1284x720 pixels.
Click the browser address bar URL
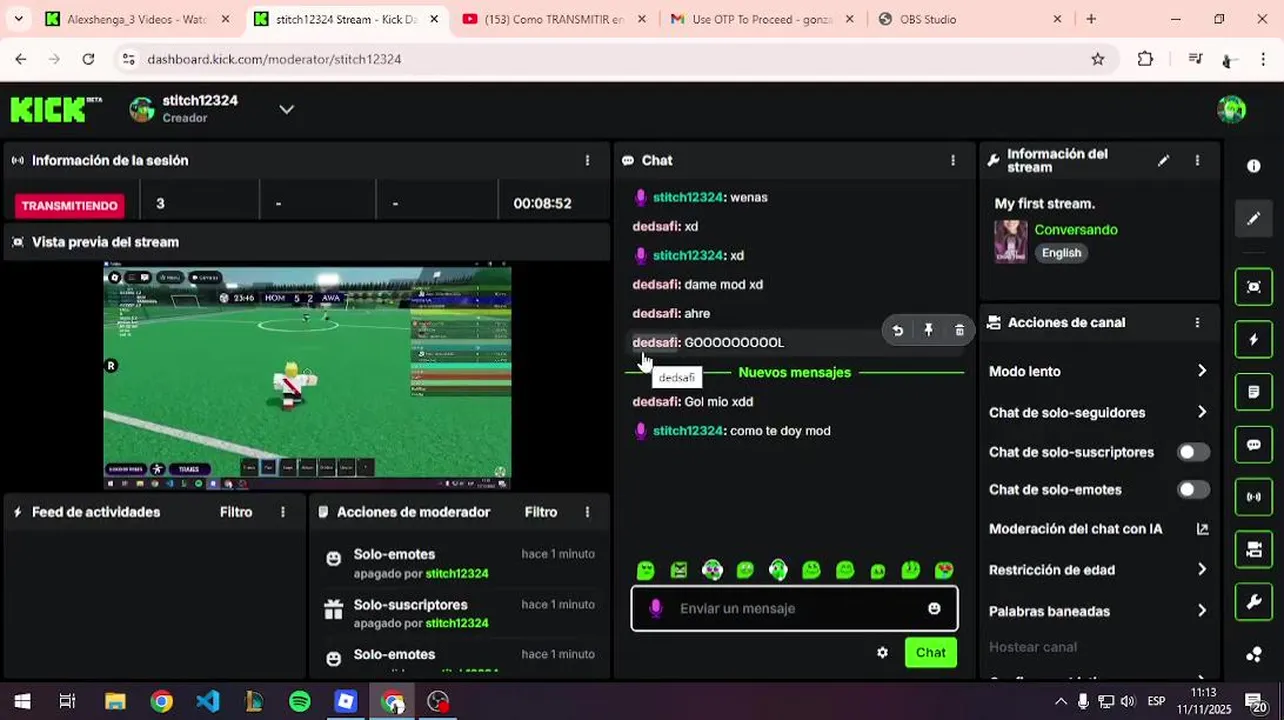point(274,59)
